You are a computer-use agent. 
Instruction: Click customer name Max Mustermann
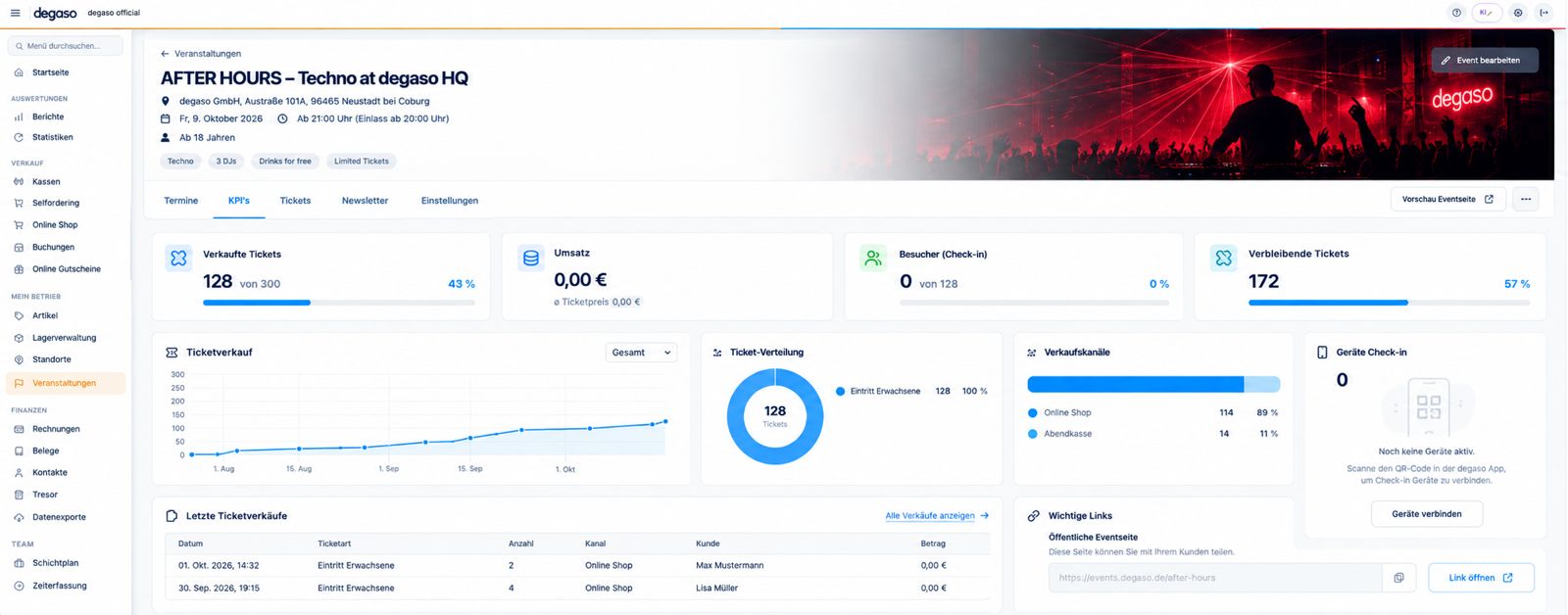[729, 566]
